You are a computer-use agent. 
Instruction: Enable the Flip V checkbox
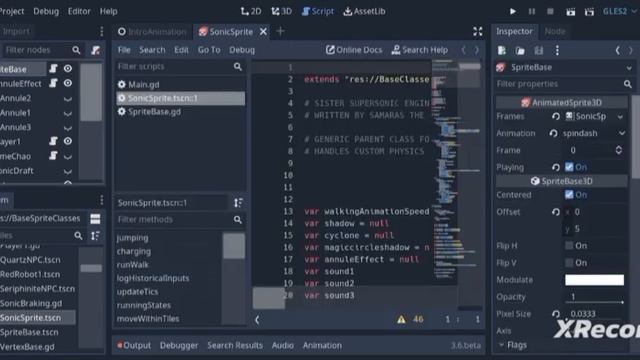569,263
